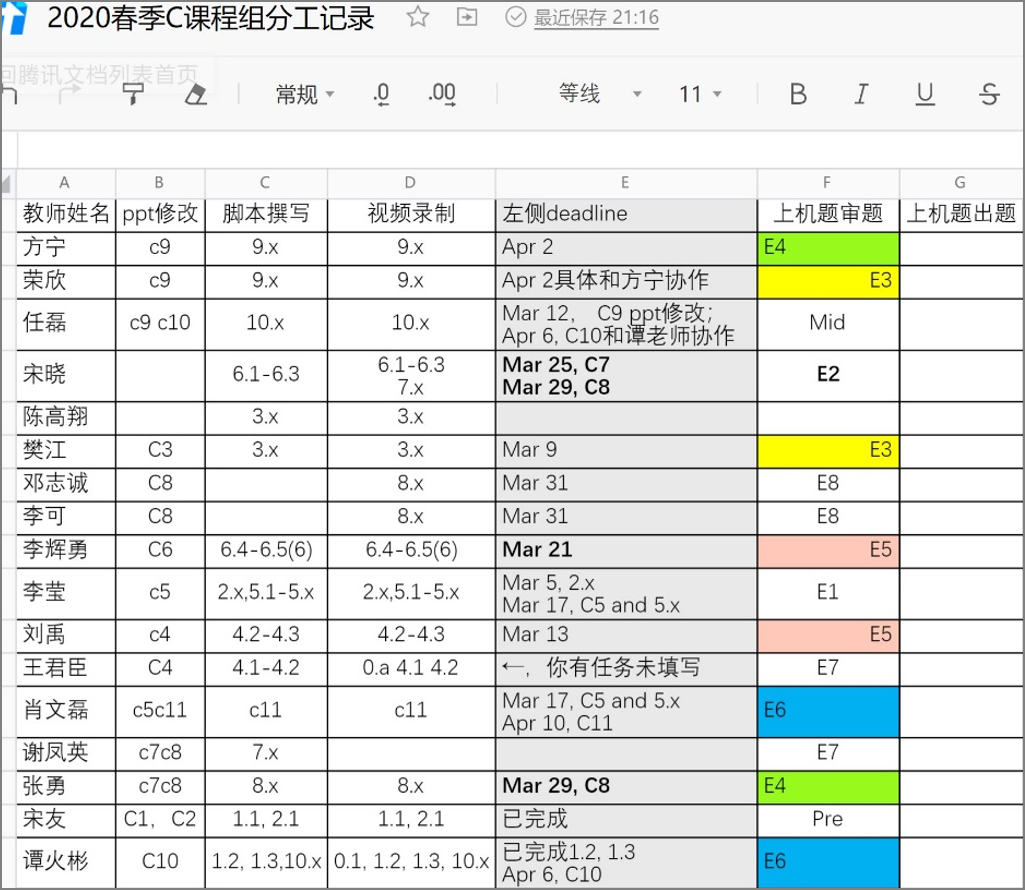The height and width of the screenshot is (890, 1025).
Task: Star this document as favorite
Action: (x=418, y=17)
